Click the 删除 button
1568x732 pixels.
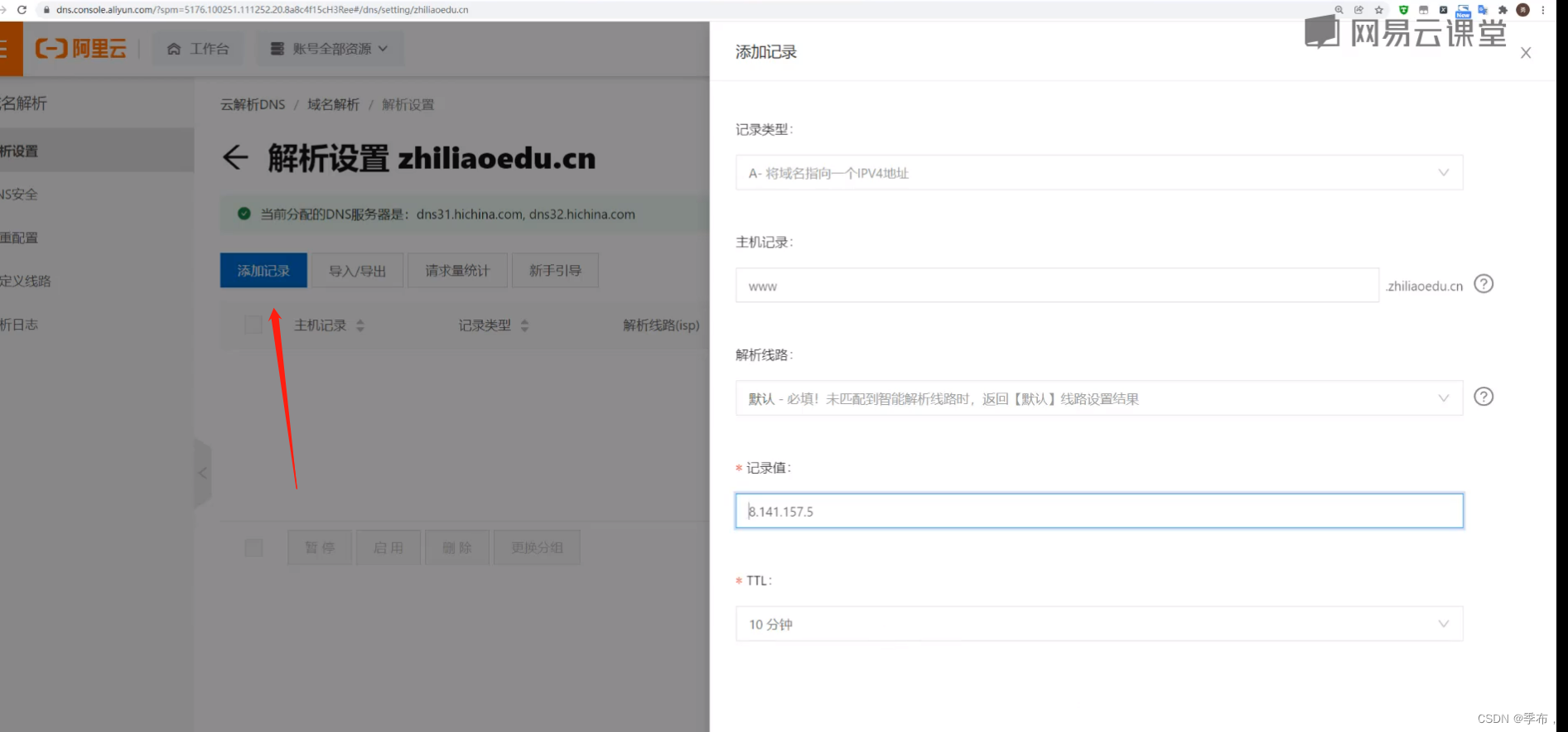[x=457, y=547]
